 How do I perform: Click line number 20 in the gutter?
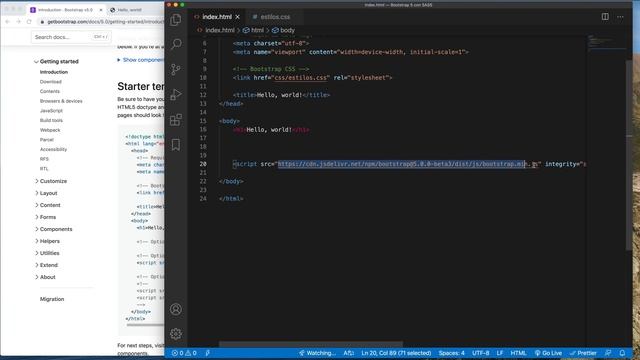[x=203, y=164]
